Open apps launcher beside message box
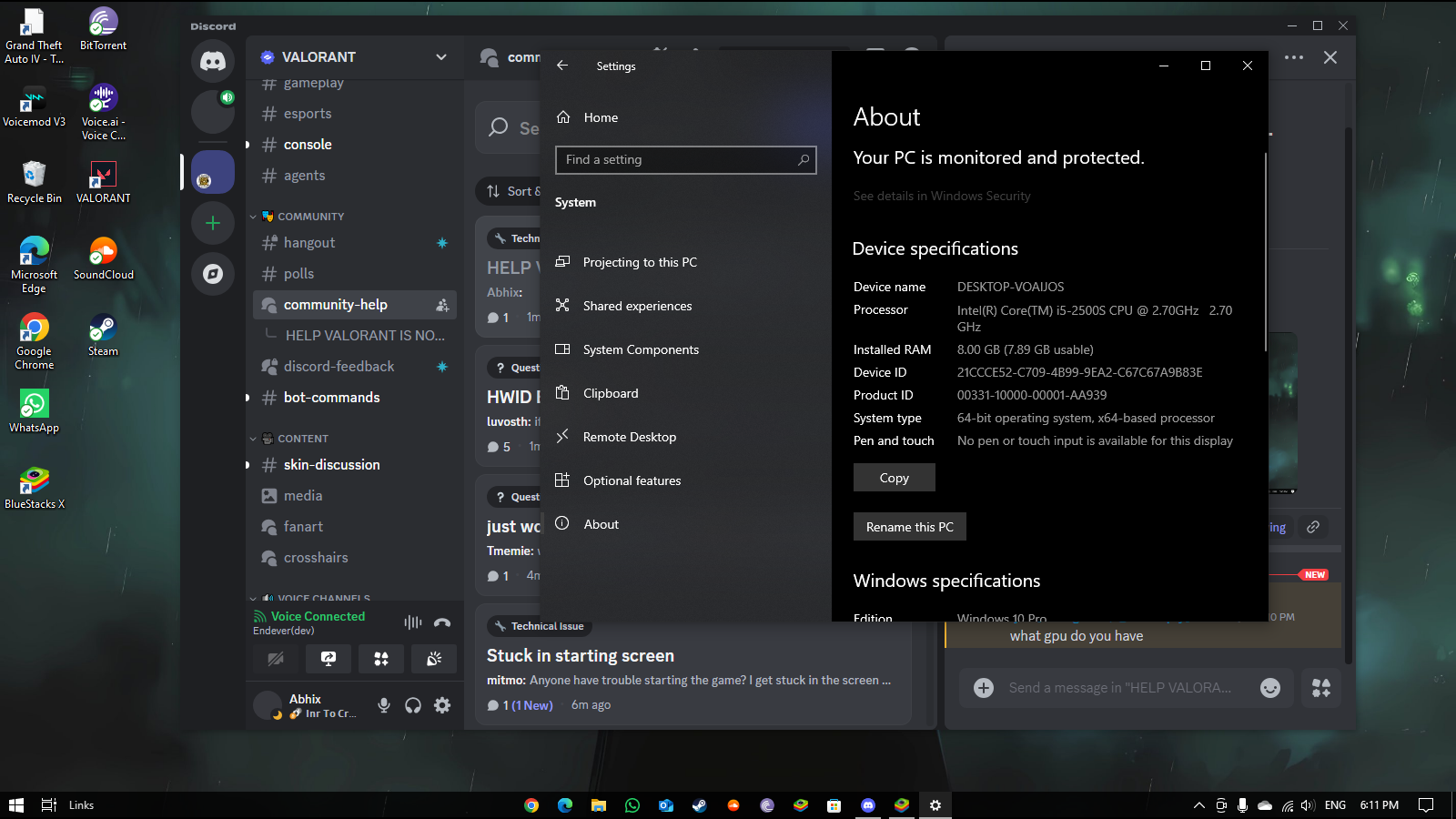 click(x=1321, y=688)
